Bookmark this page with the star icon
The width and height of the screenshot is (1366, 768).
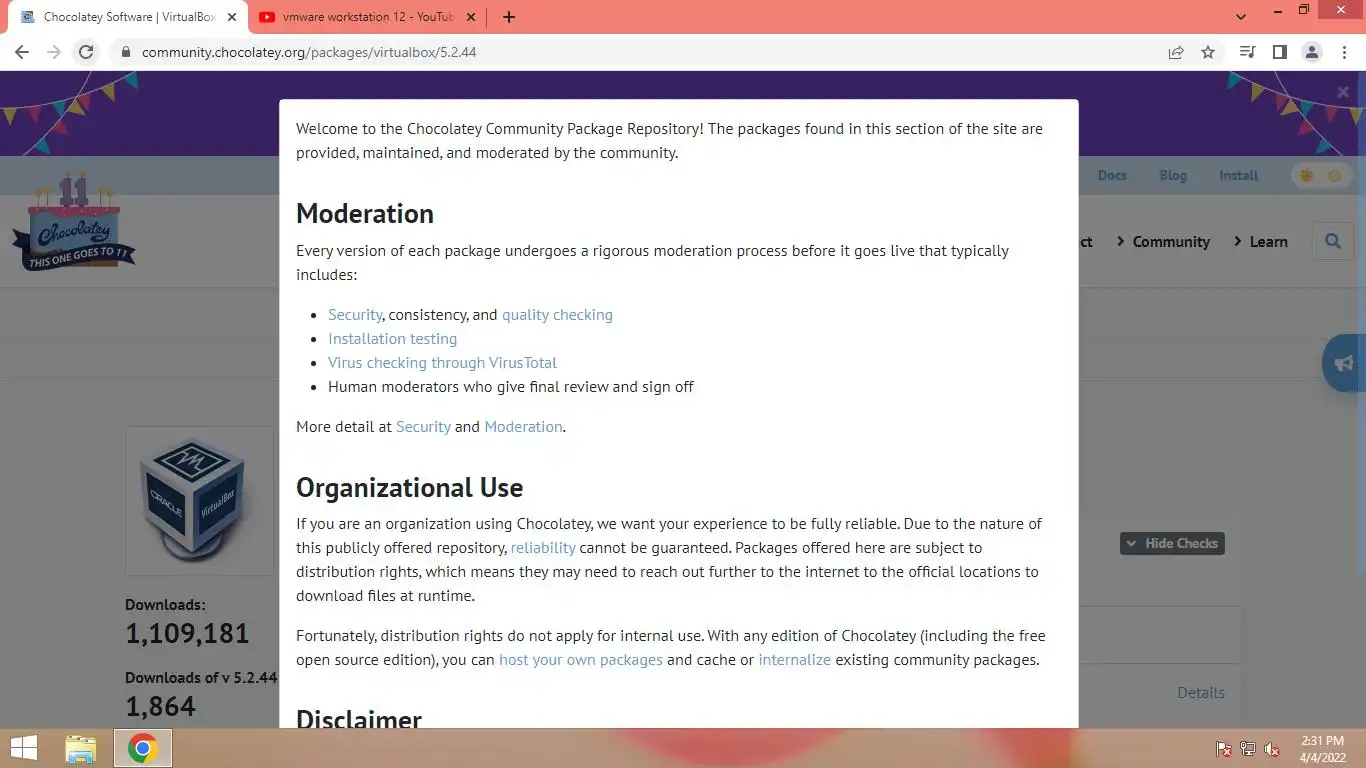[1208, 52]
